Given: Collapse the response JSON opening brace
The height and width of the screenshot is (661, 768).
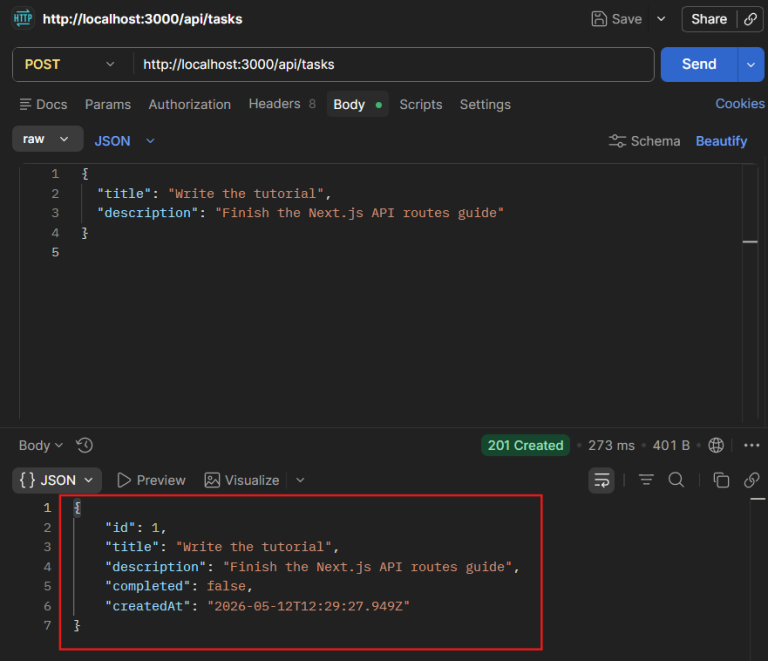Looking at the screenshot, I should (77, 508).
